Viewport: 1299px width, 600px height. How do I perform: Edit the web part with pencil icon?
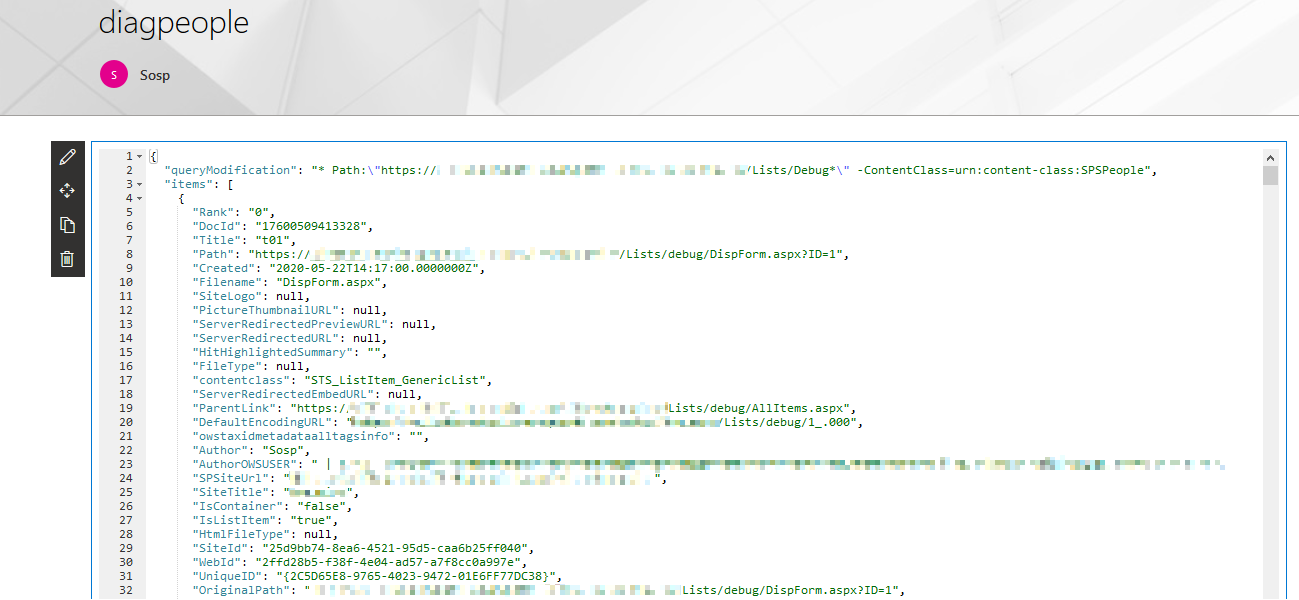tap(68, 157)
